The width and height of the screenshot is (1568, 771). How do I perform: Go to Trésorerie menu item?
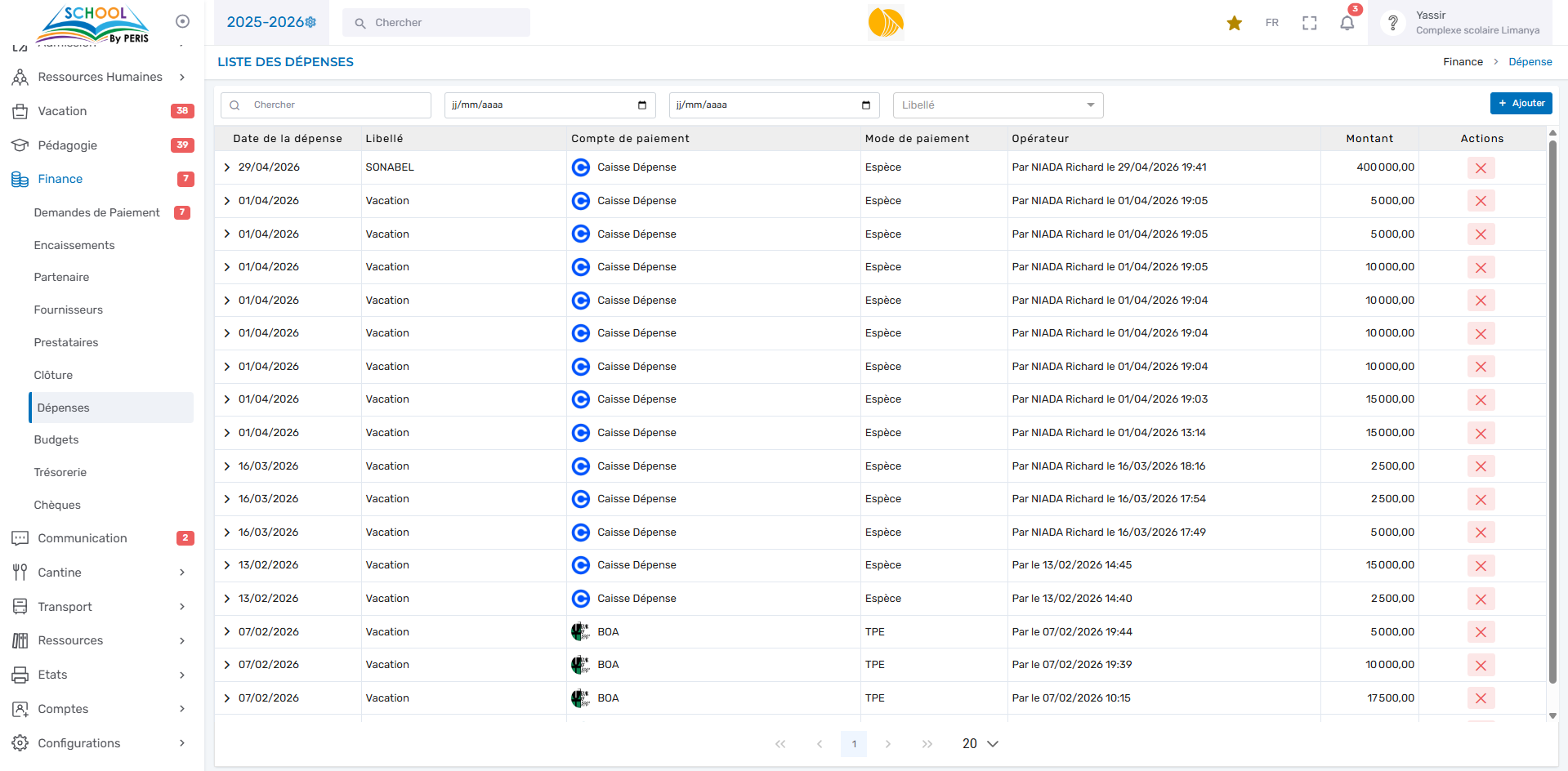point(60,472)
